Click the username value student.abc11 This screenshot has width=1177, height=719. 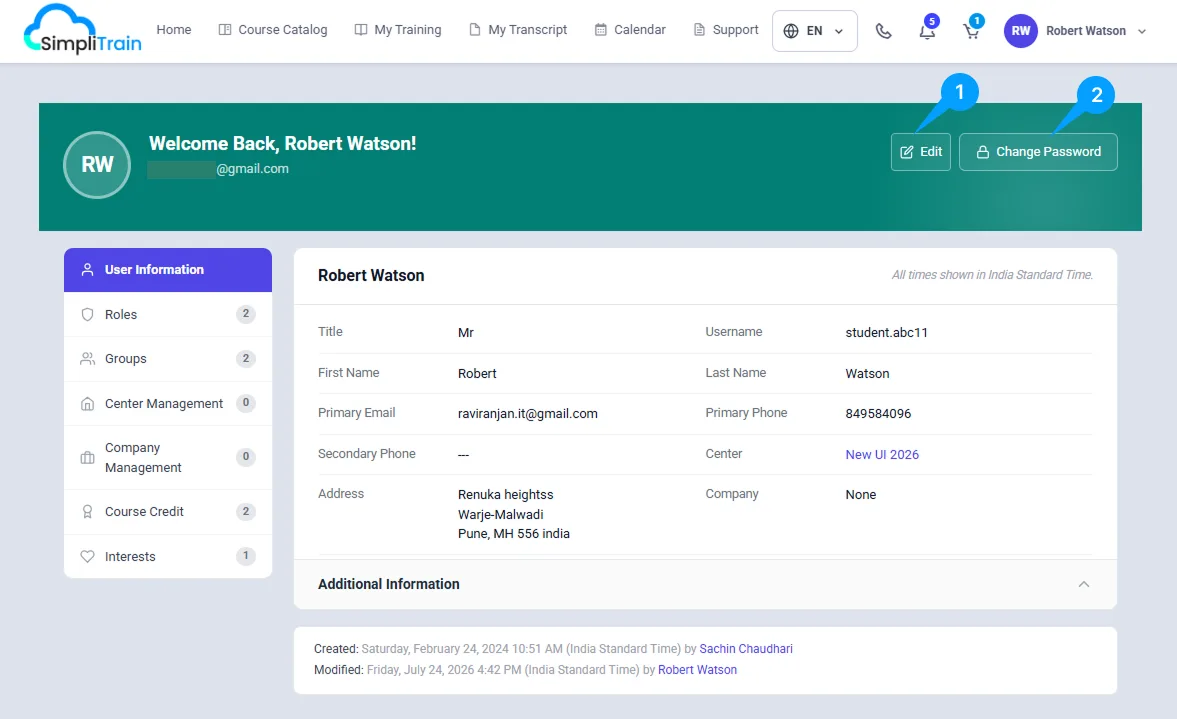887,332
